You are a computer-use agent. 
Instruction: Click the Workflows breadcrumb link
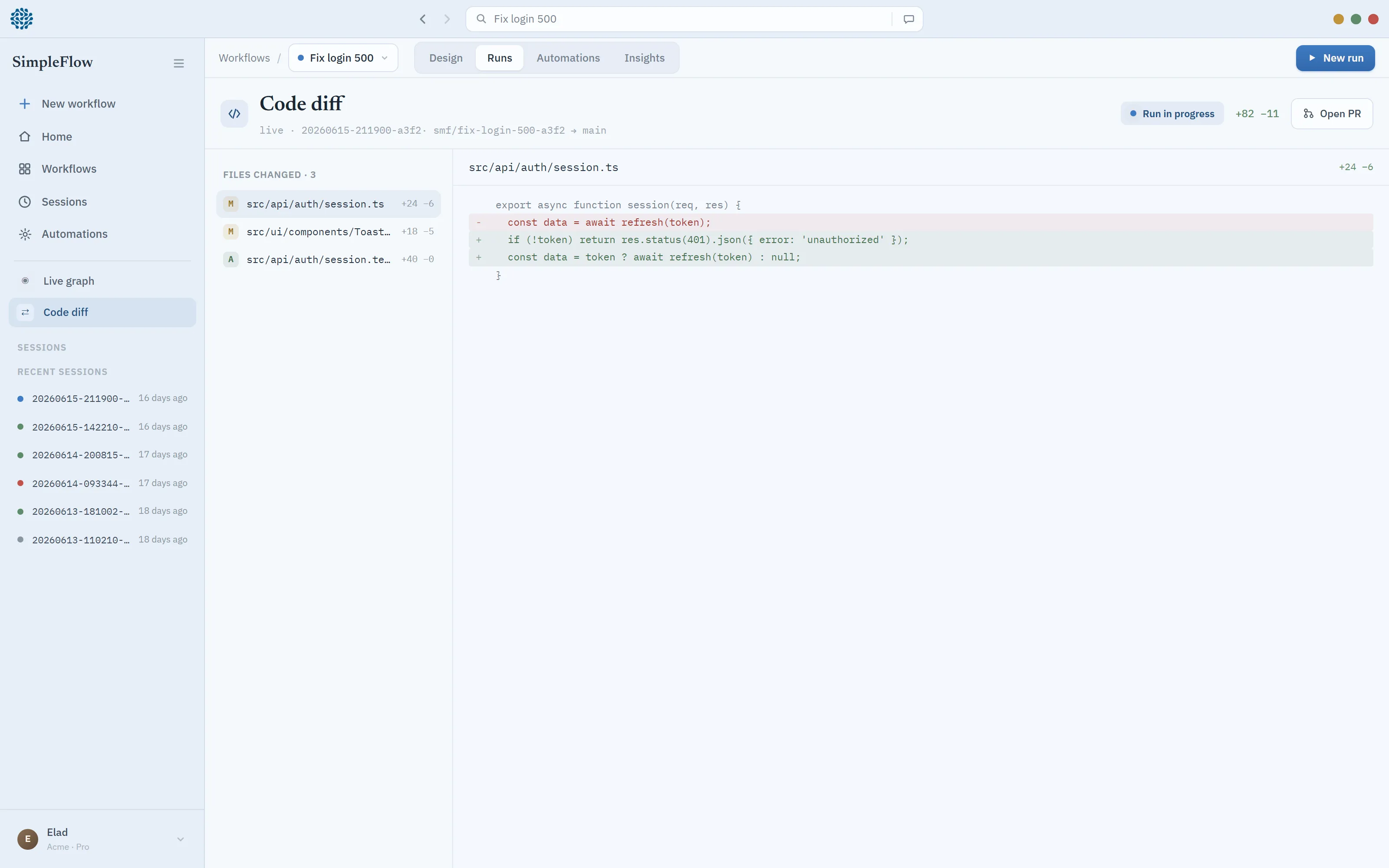244,58
